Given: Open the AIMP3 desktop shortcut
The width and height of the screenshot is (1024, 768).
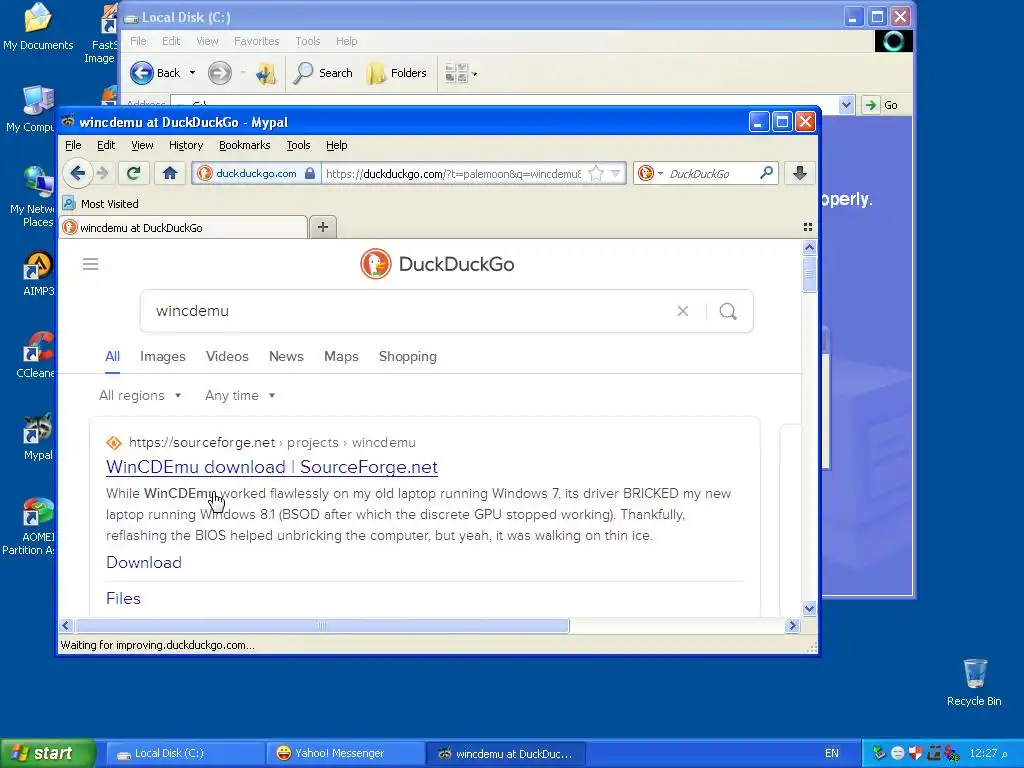Looking at the screenshot, I should pyautogui.click(x=38, y=275).
